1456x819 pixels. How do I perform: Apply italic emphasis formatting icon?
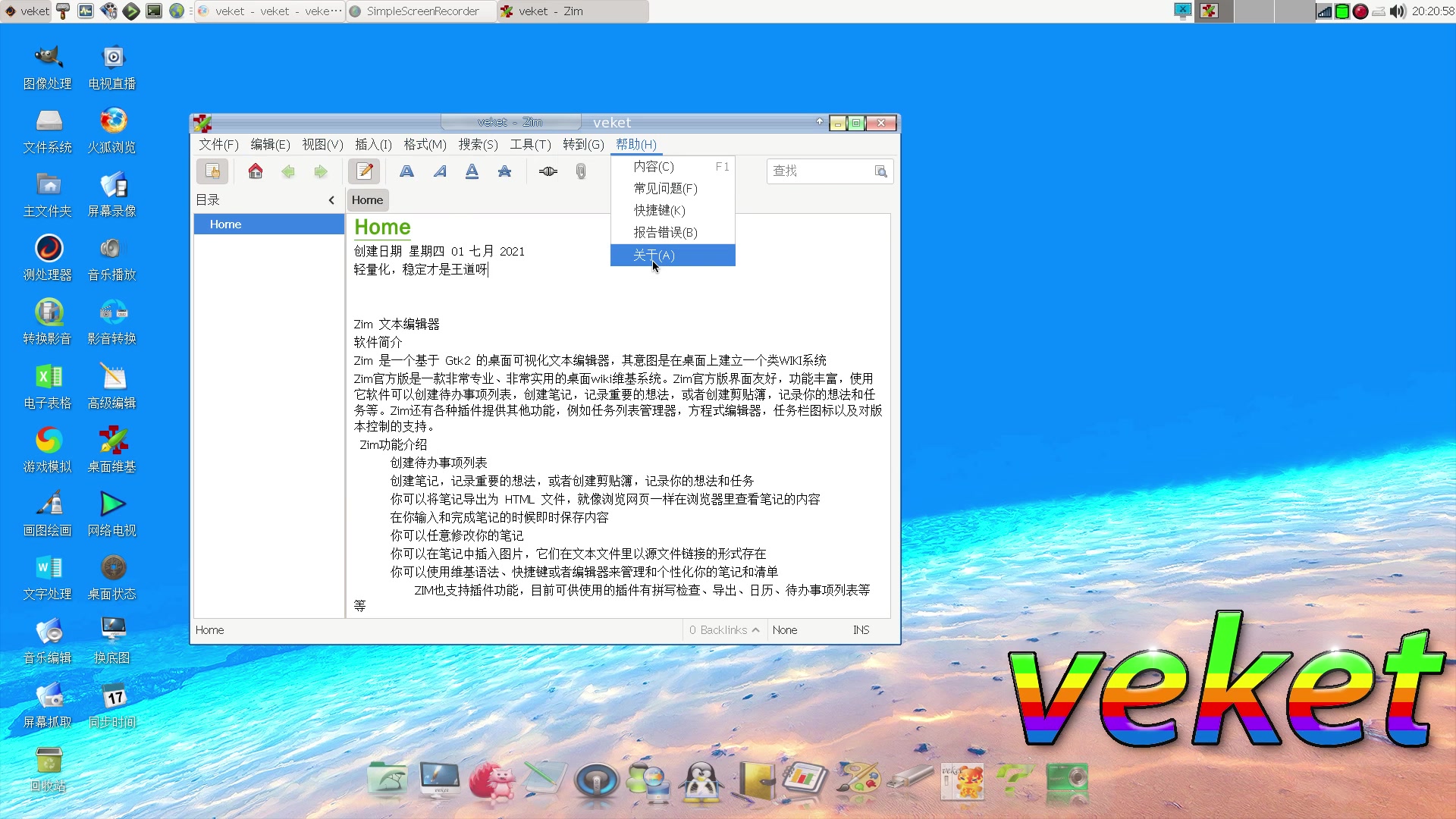440,171
